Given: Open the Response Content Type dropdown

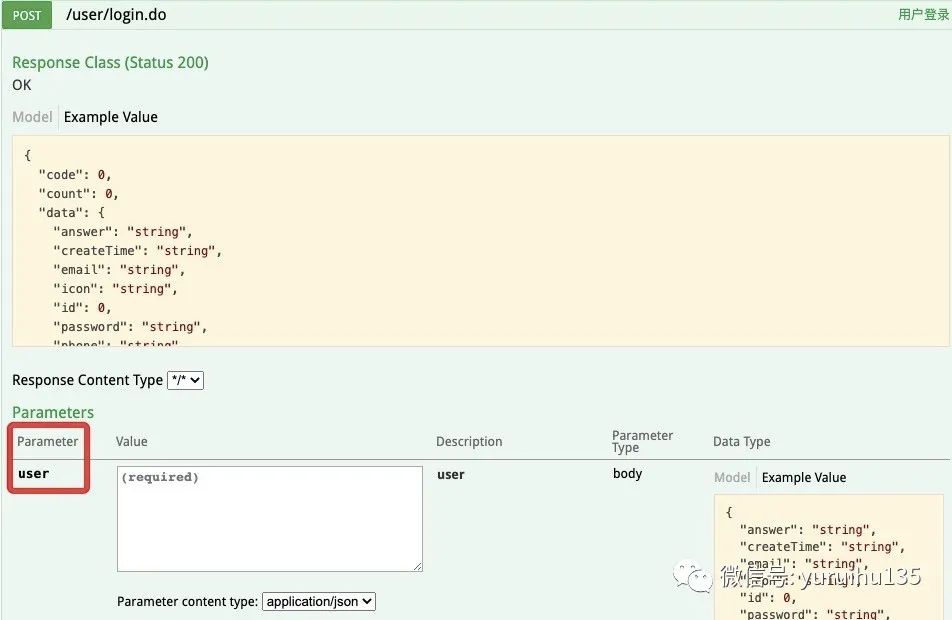Looking at the screenshot, I should tap(185, 380).
